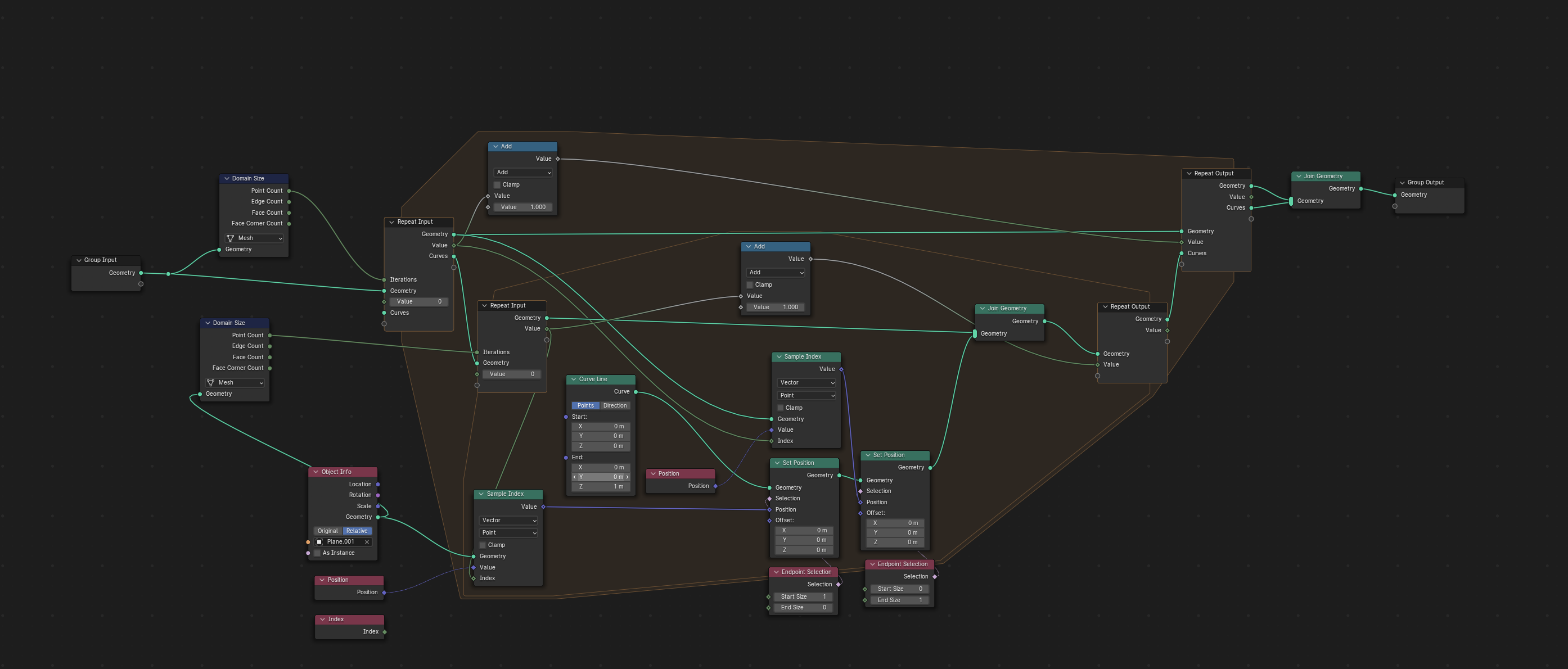Collapse the Object Info node
1568x669 pixels.
[x=316, y=472]
